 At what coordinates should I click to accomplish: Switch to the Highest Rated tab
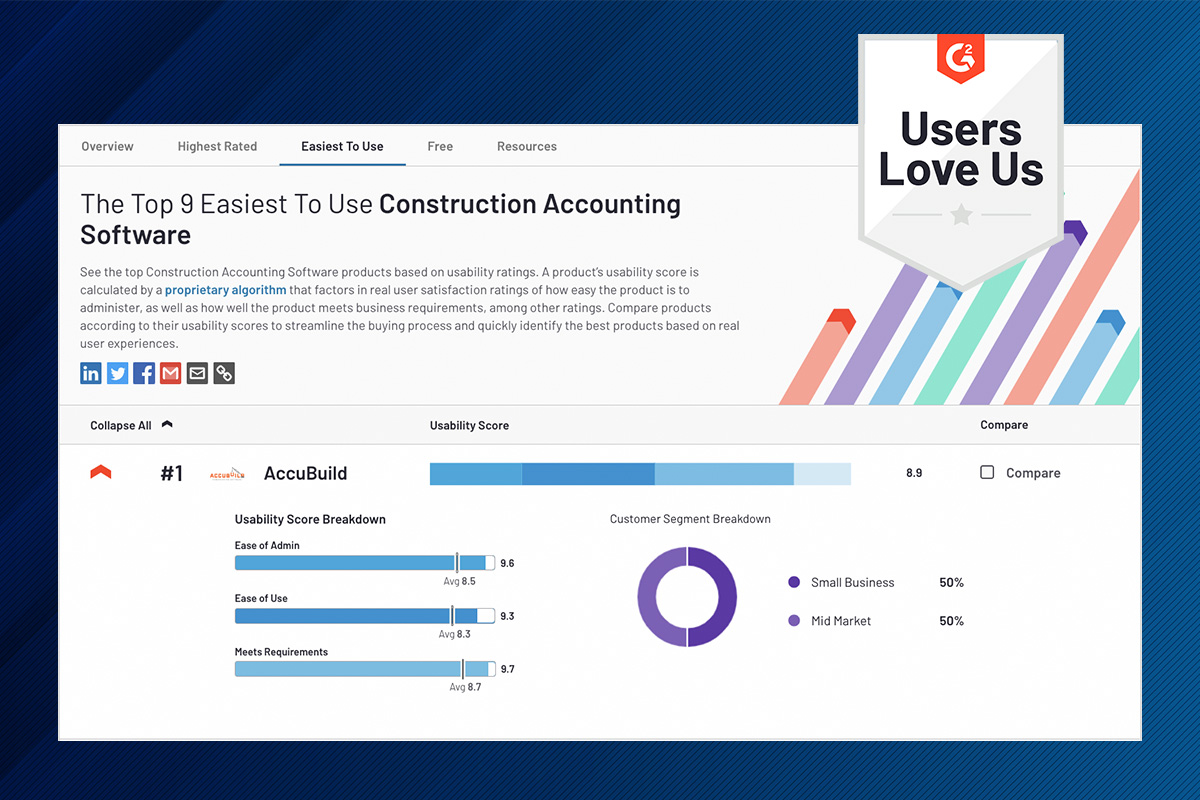[217, 146]
